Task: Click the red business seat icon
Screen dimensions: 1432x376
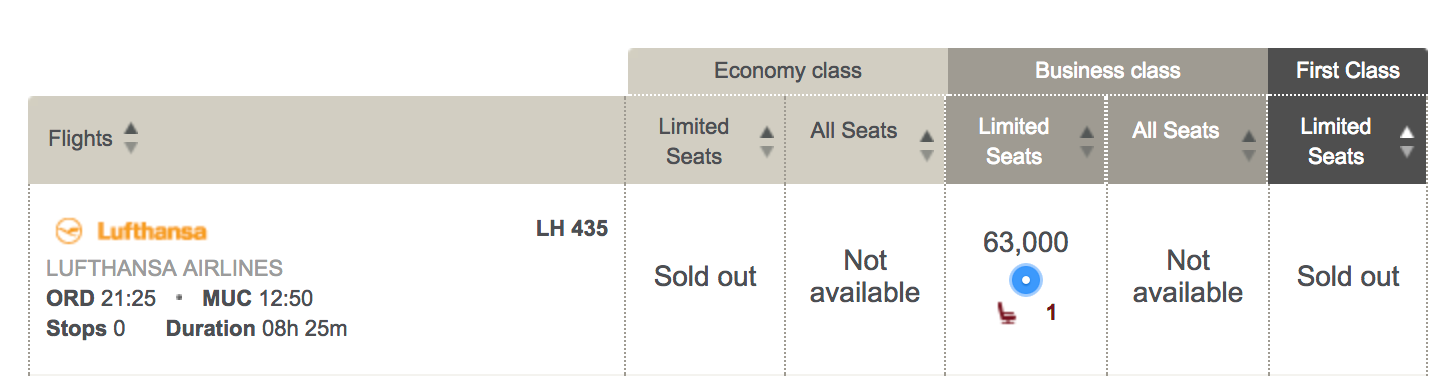Action: [1008, 313]
